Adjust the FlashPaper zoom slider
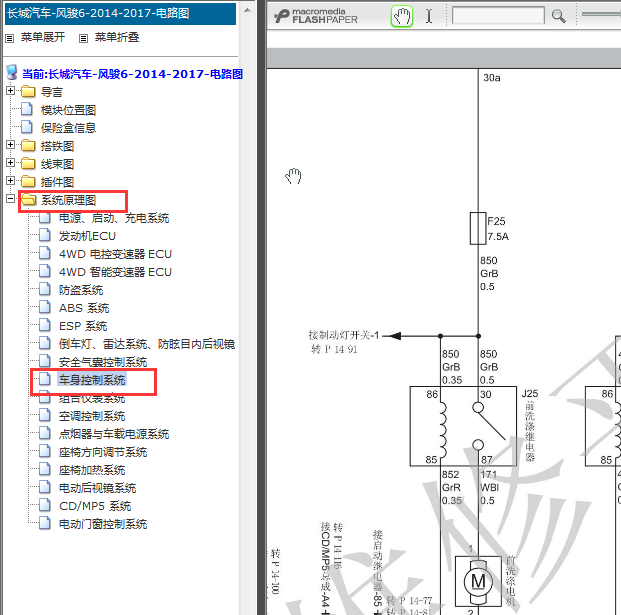The image size is (621, 615). 601,14
